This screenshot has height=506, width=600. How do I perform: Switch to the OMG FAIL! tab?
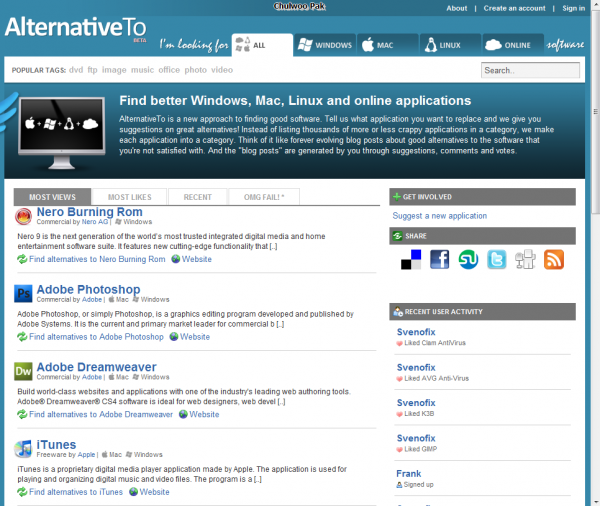tap(264, 197)
